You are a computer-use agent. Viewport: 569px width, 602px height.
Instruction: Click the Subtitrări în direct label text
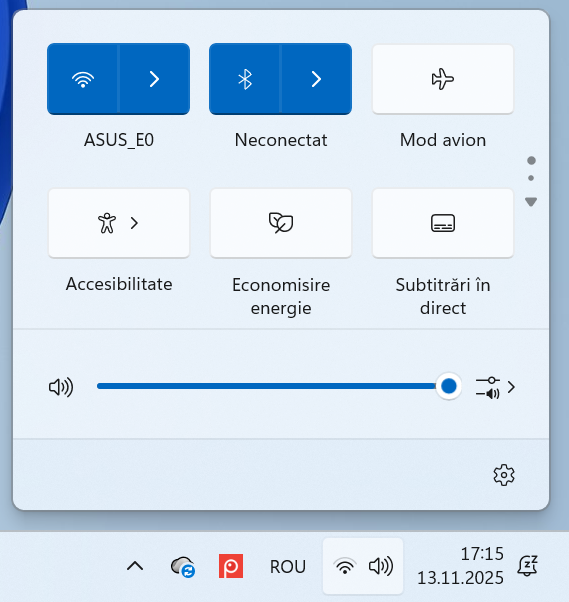click(443, 296)
